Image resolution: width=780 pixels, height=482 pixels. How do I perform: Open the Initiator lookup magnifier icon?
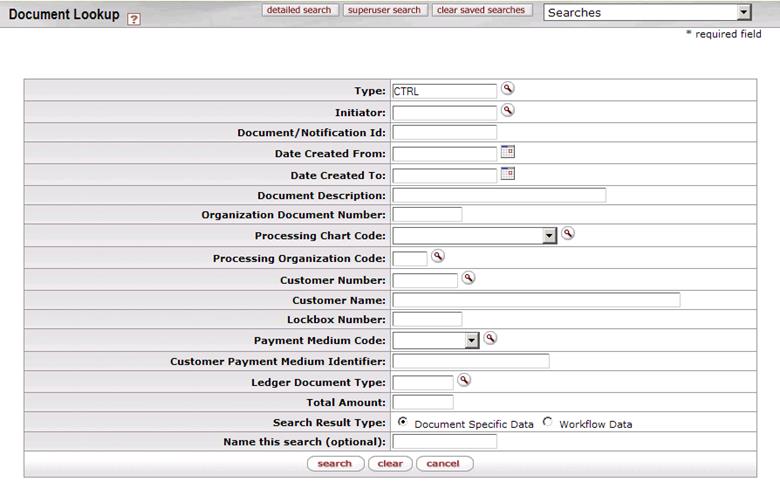click(x=507, y=110)
